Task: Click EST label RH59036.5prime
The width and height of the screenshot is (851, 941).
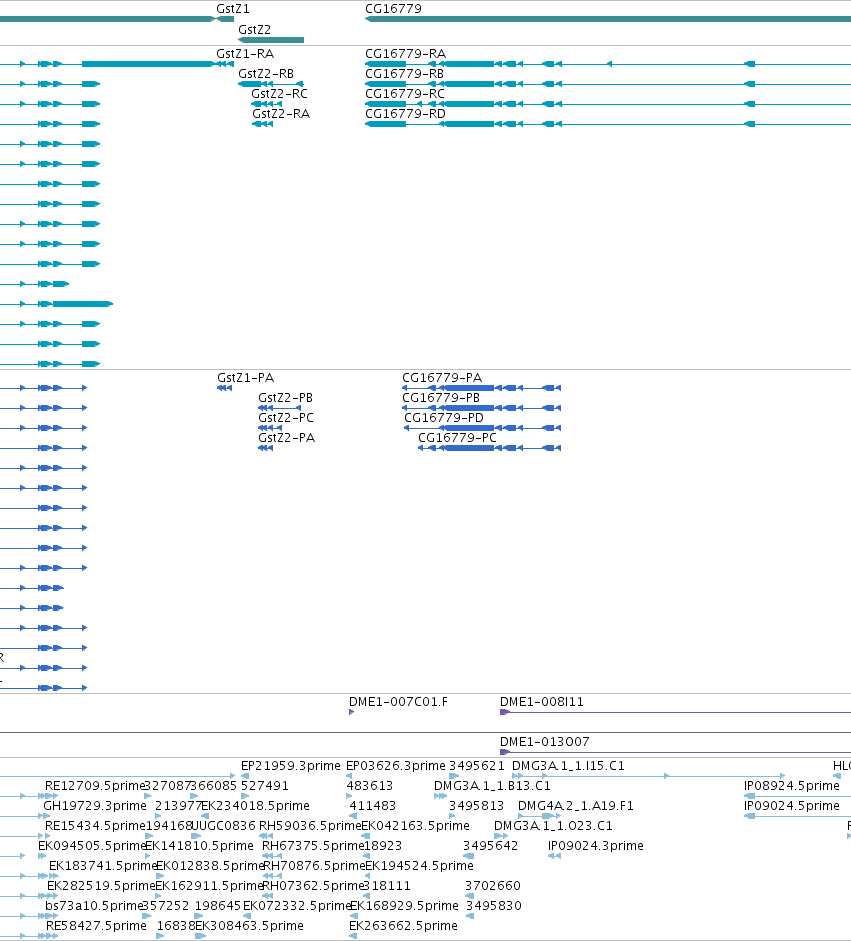Action: [310, 826]
